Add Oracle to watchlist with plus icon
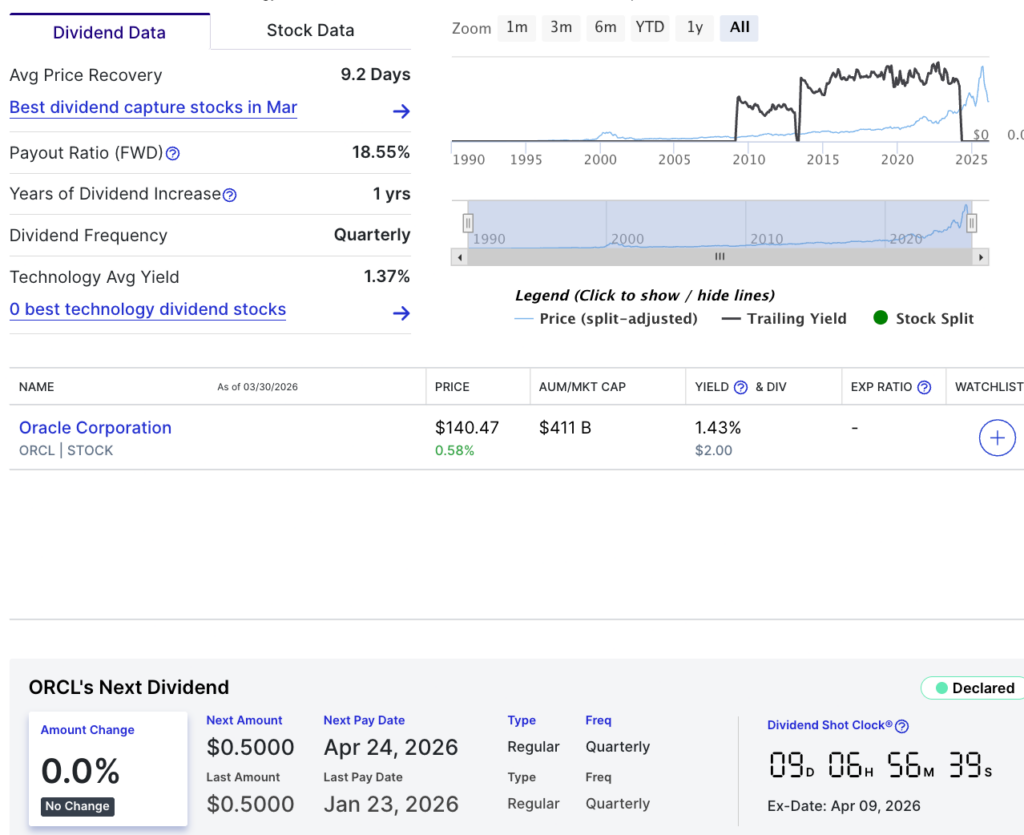This screenshot has height=835, width=1024. 997,438
